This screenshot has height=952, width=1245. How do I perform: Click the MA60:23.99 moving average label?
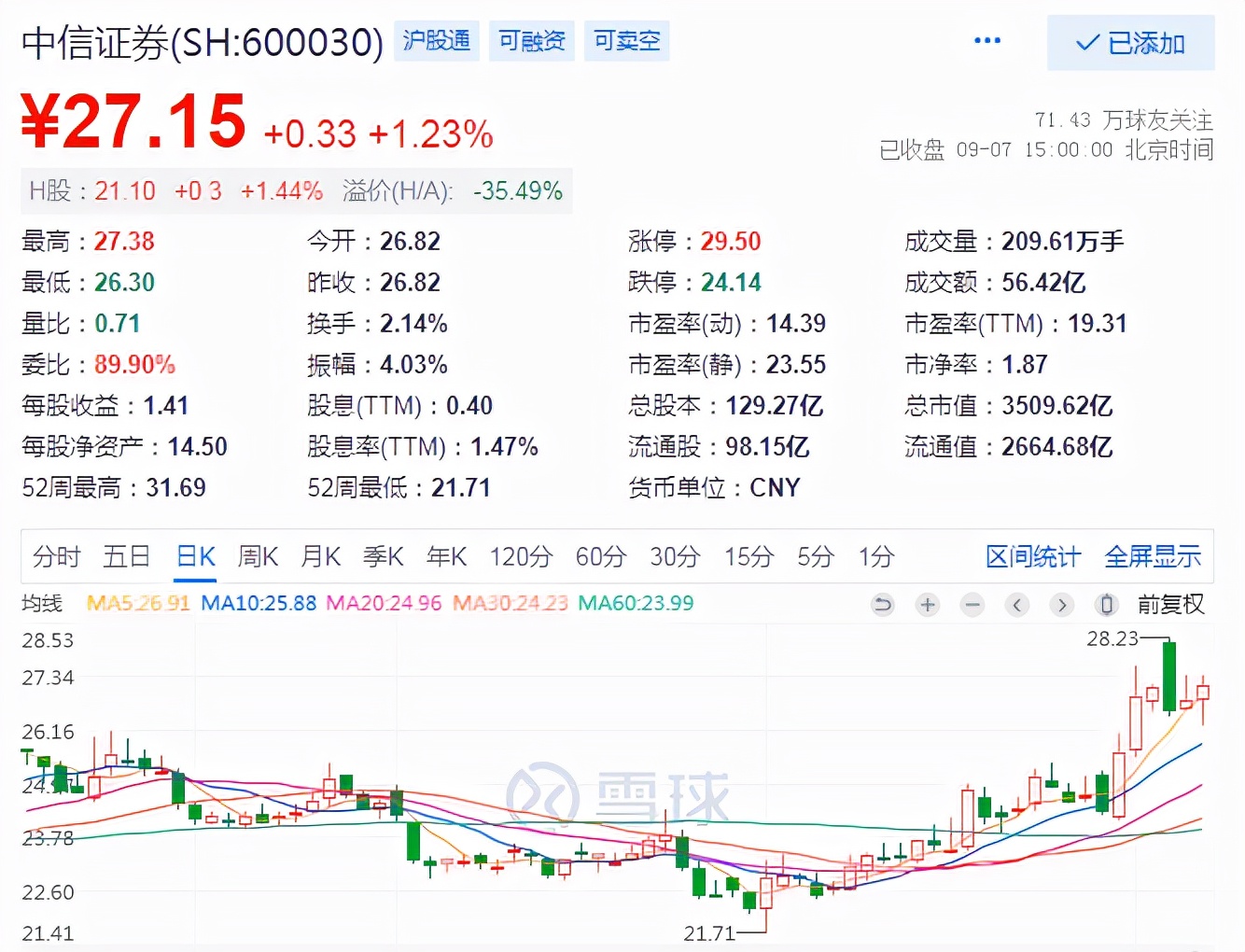(636, 603)
